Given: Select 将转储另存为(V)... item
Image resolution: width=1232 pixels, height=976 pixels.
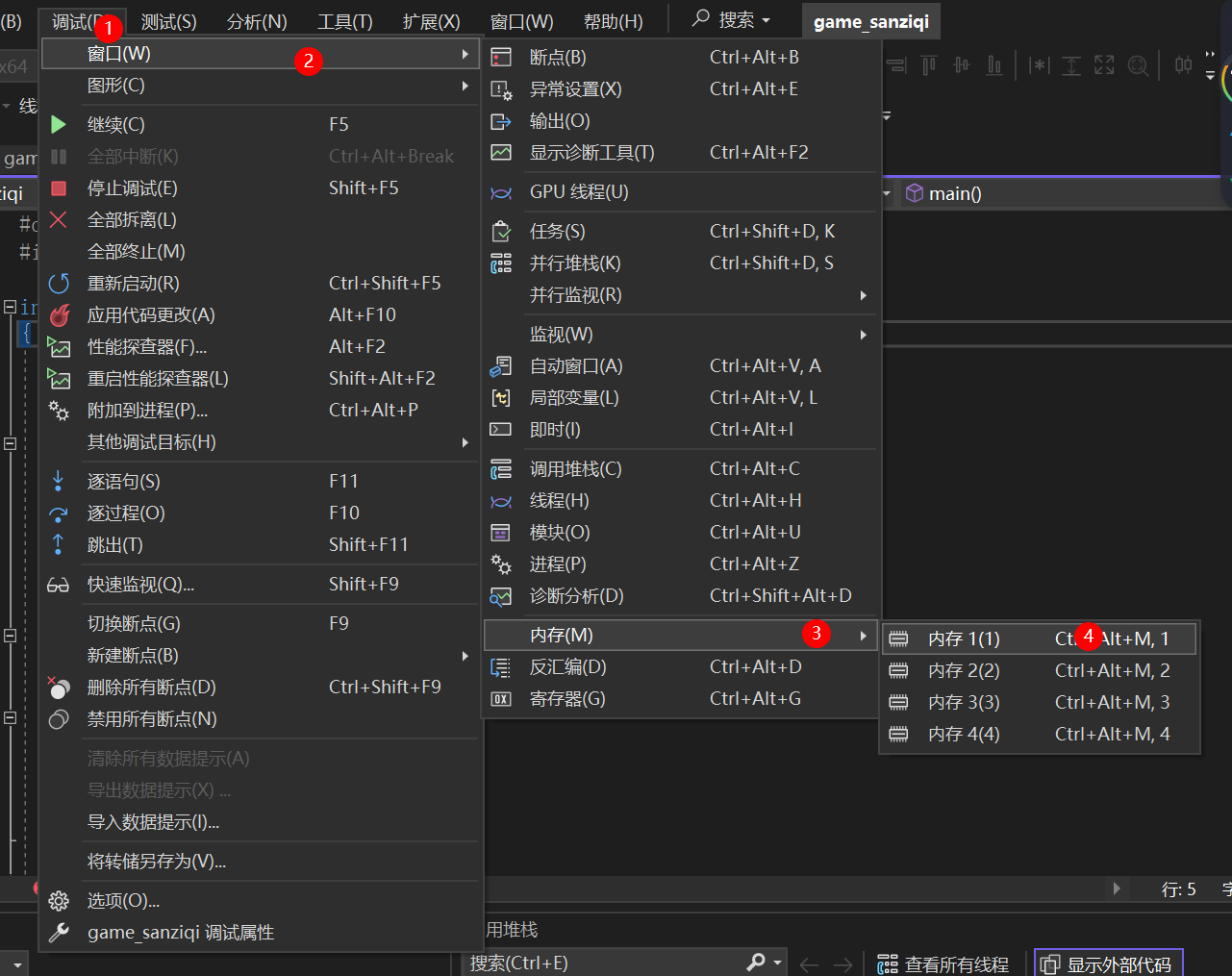Looking at the screenshot, I should tap(260, 863).
